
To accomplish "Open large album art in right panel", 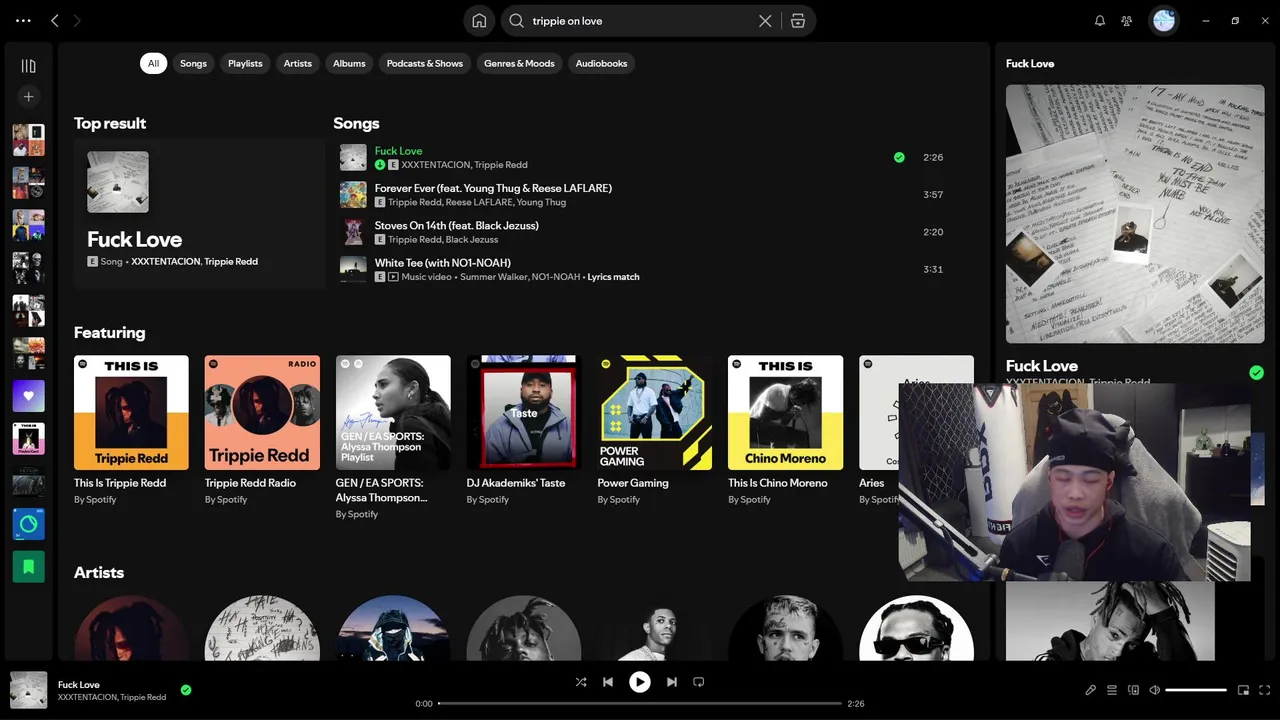I will (1135, 214).
